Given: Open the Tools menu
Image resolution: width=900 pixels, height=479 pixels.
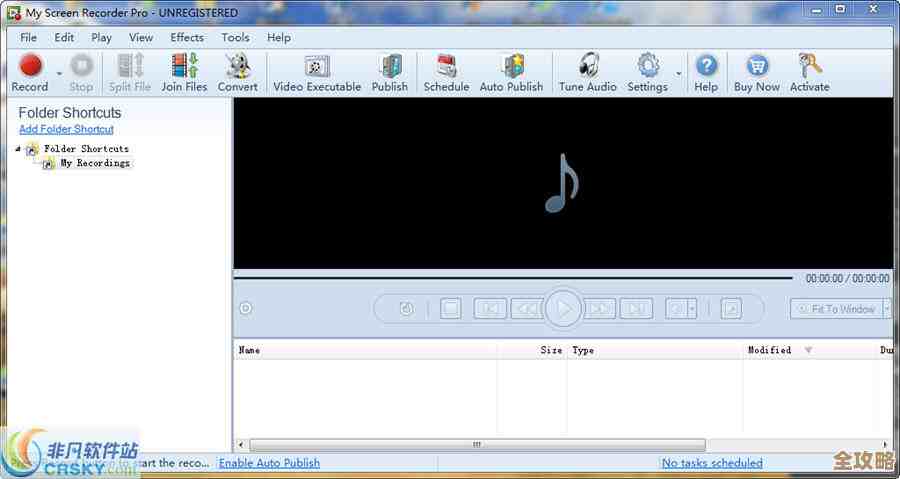Looking at the screenshot, I should pyautogui.click(x=235, y=37).
